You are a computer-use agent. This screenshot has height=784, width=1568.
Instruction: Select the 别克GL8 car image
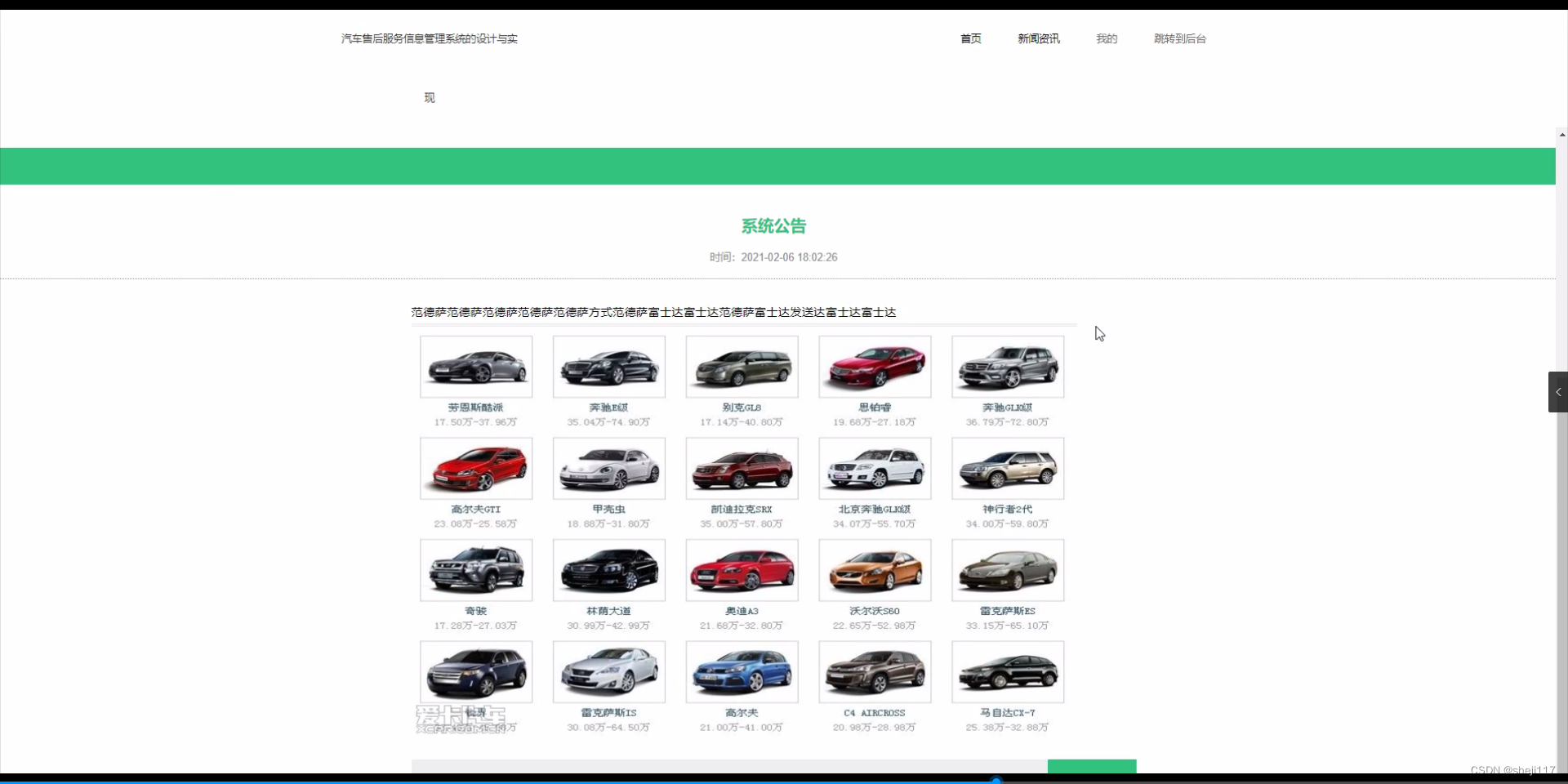coord(742,367)
